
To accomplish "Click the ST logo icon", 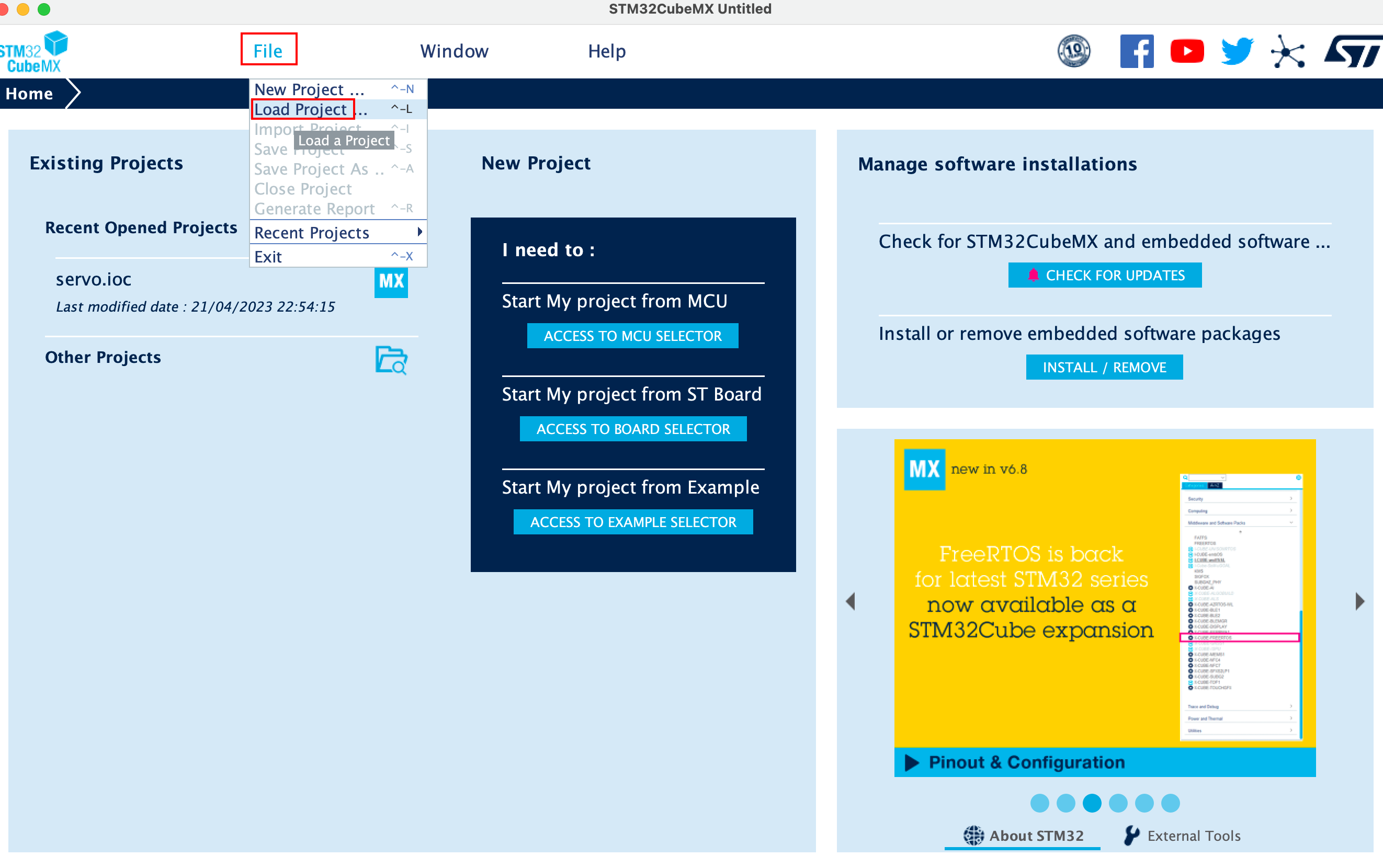I will [x=1352, y=52].
